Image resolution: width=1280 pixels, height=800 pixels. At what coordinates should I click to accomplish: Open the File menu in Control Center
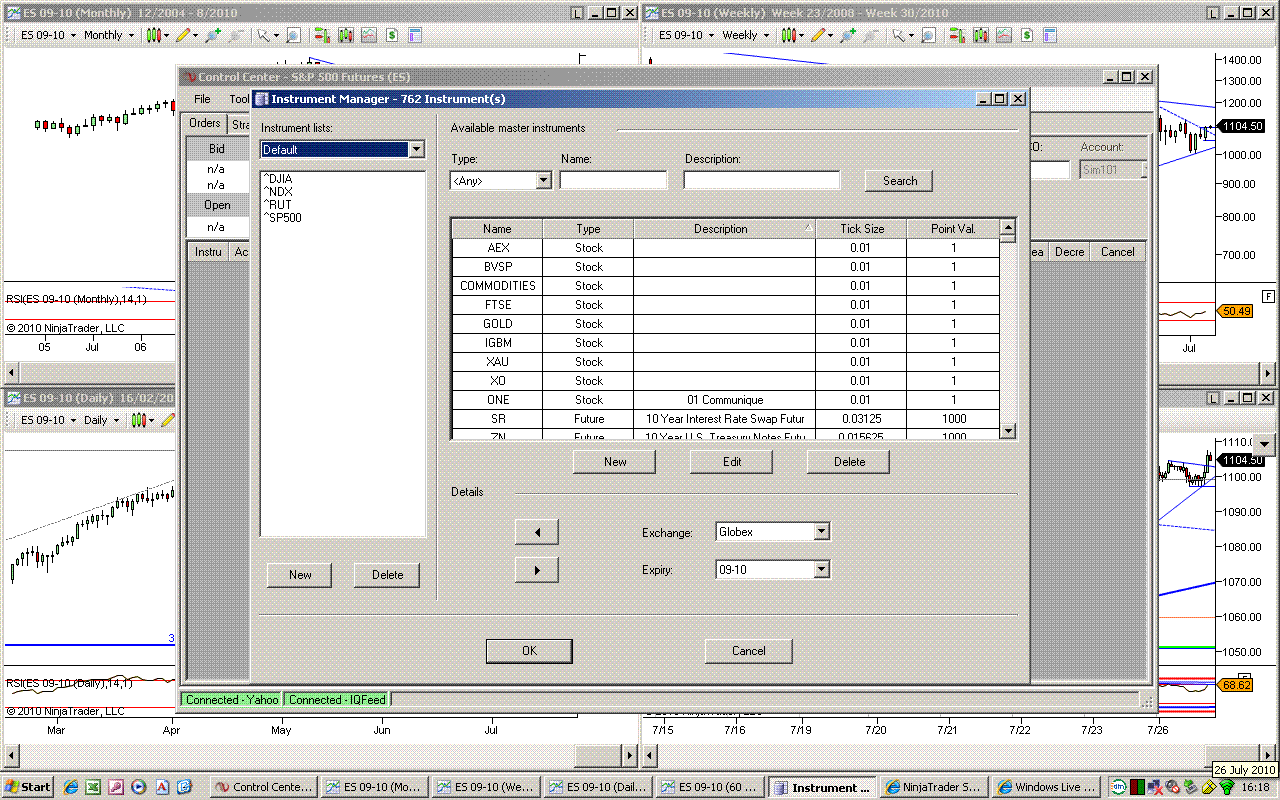[202, 99]
